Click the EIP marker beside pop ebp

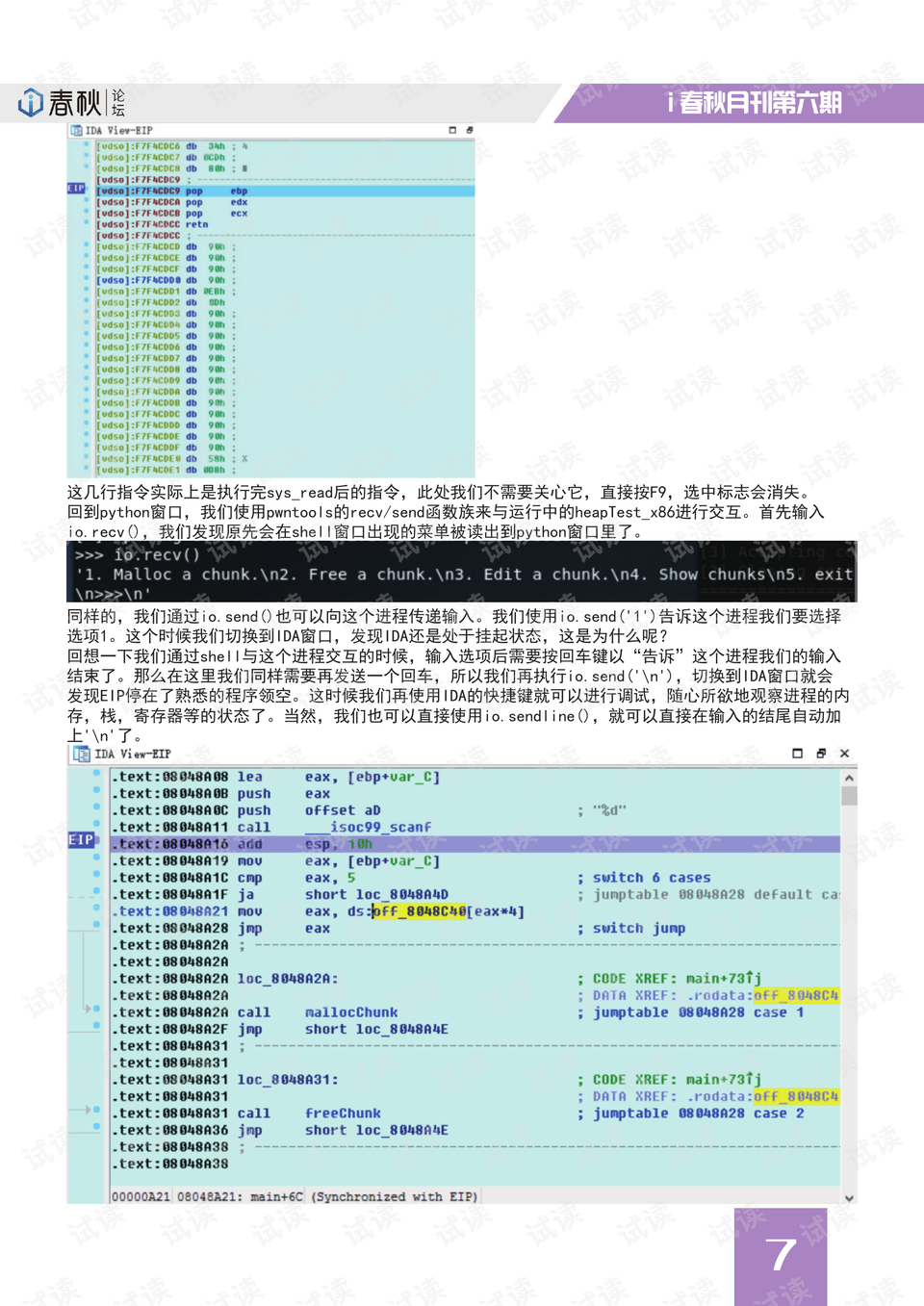pos(76,189)
